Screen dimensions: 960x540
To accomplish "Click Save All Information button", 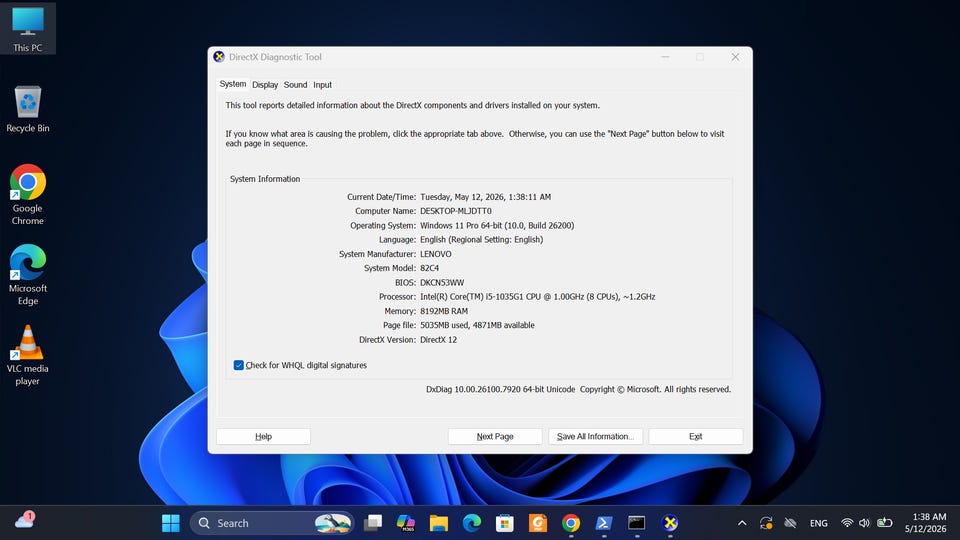I will click(x=595, y=437).
